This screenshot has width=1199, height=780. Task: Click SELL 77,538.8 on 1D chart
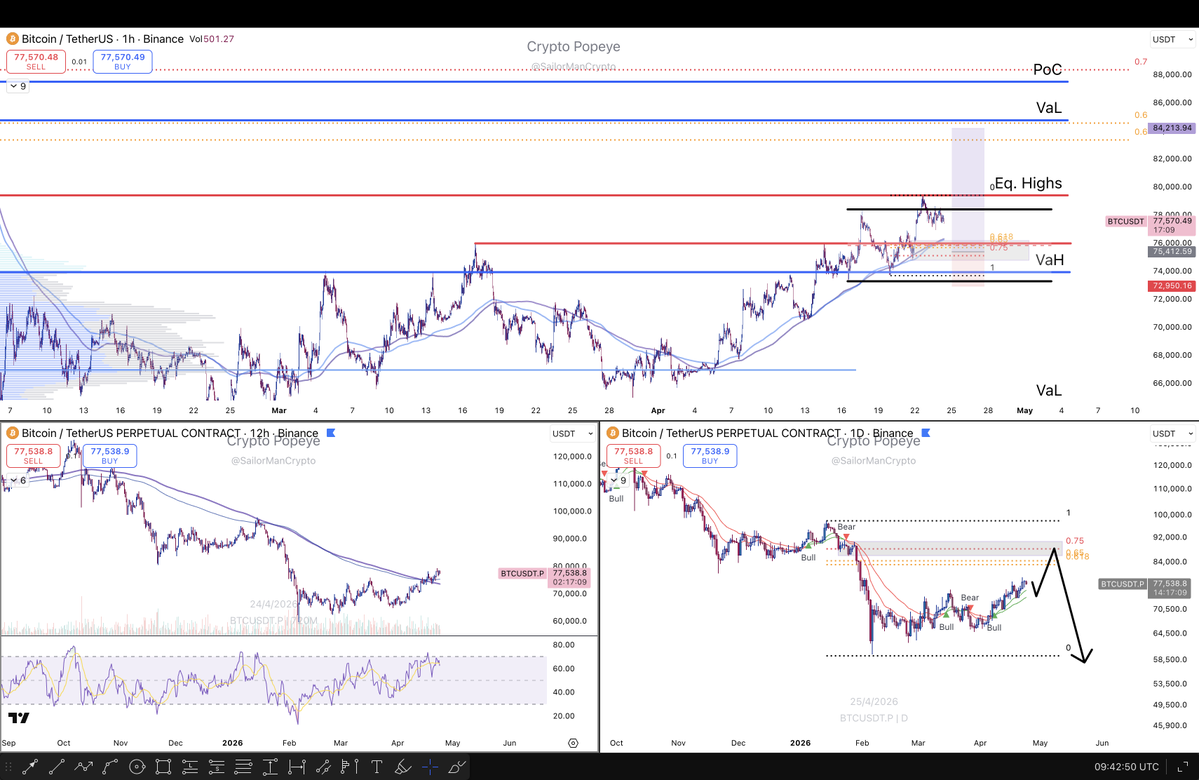point(633,456)
